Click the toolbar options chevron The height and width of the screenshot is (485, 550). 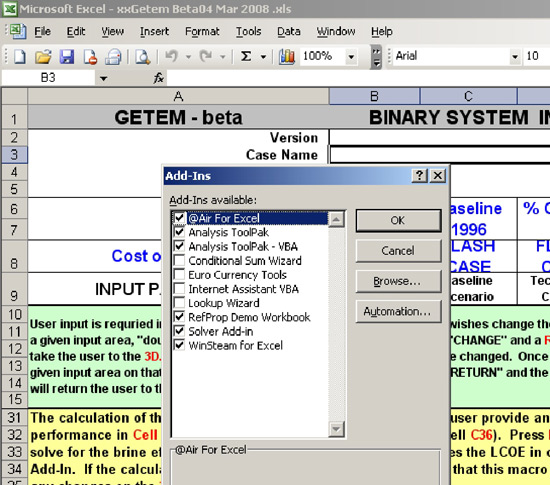pos(376,57)
